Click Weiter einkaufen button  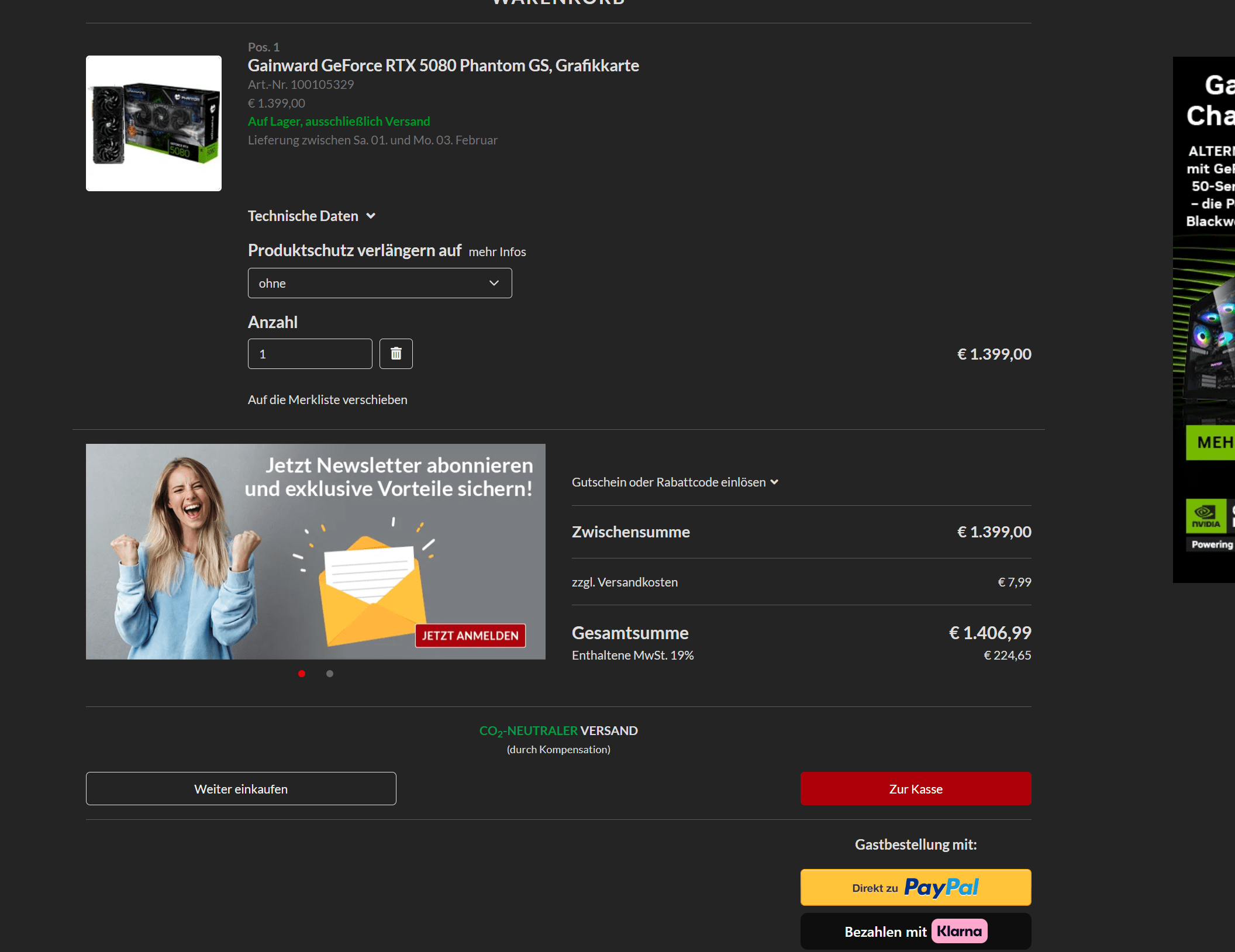point(241,789)
